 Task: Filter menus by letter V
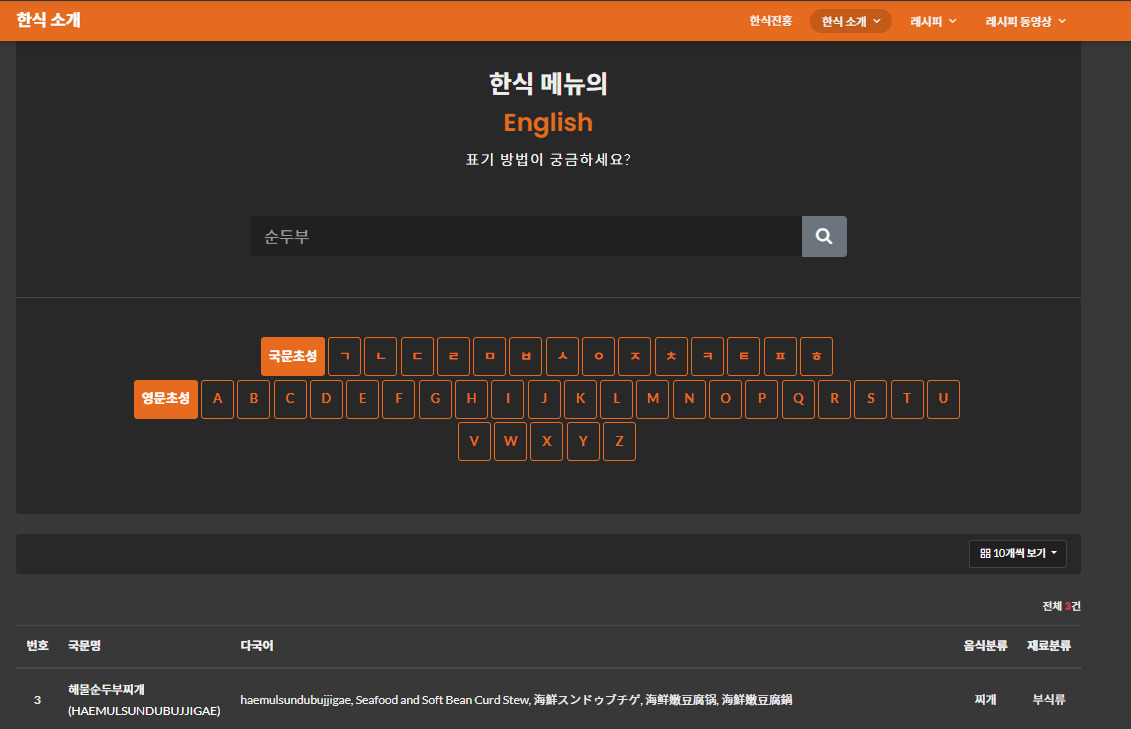pos(475,441)
